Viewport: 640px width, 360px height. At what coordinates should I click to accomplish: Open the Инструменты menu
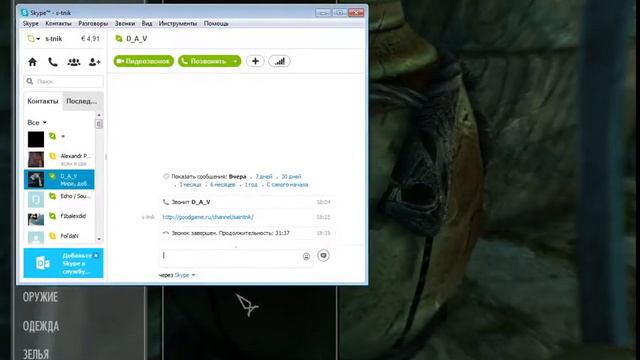tap(178, 24)
